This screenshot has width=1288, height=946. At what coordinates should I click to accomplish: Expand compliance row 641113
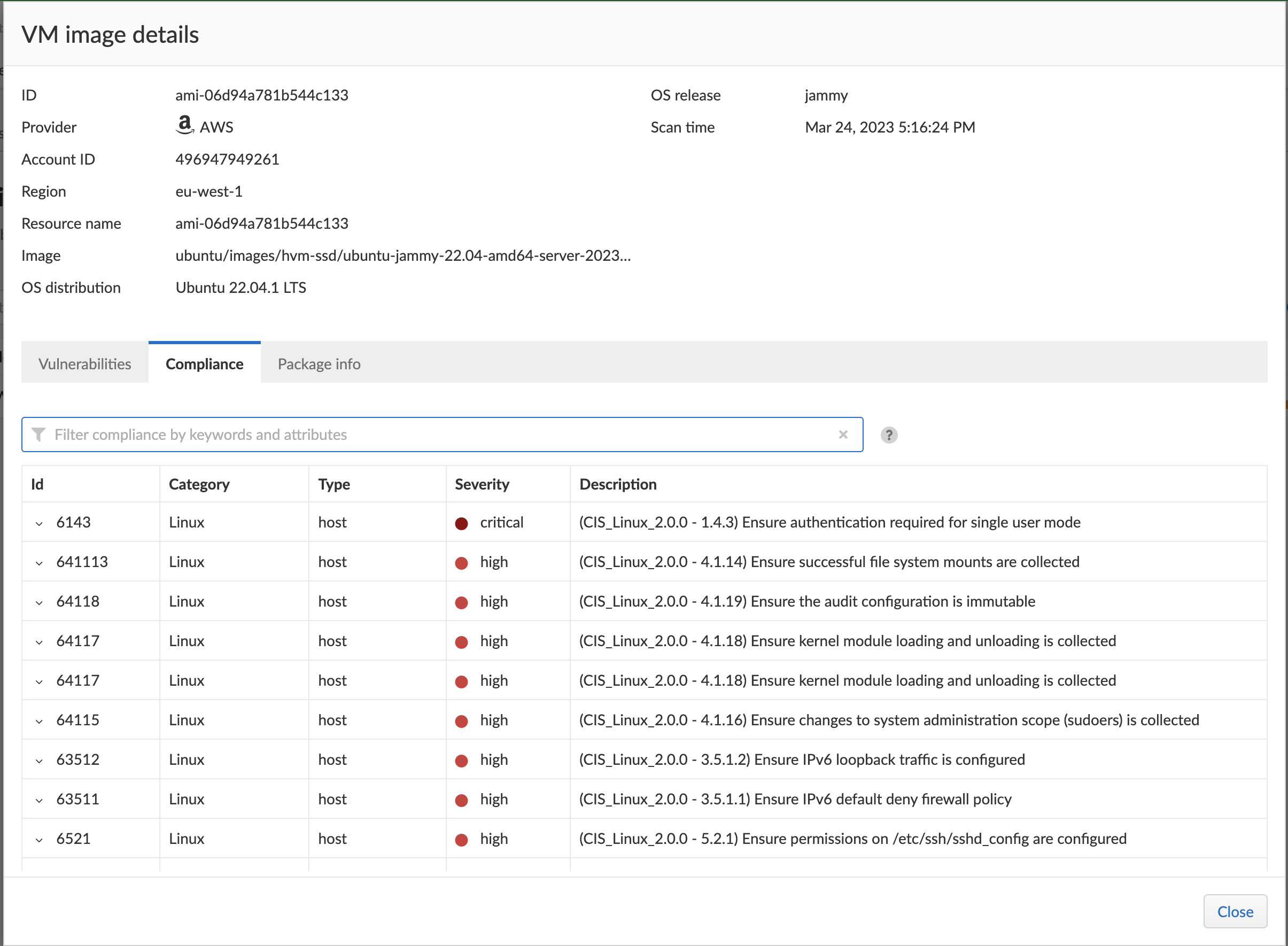39,563
